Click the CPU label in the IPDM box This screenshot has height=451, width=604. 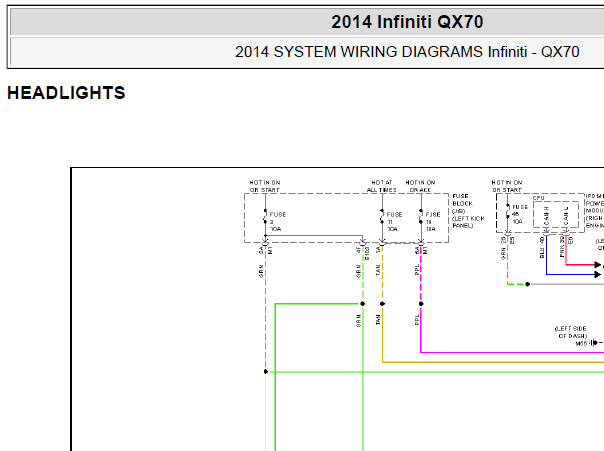(x=539, y=198)
